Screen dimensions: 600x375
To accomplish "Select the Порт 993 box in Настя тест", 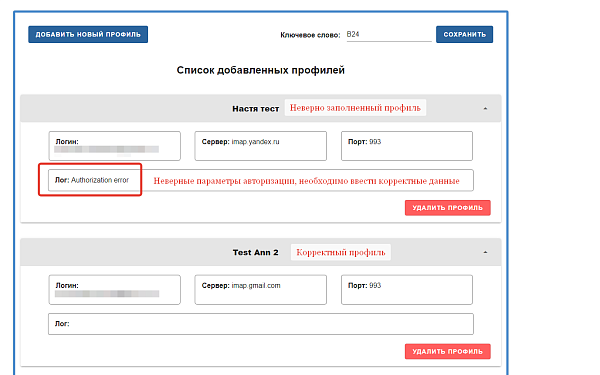I will (407, 146).
